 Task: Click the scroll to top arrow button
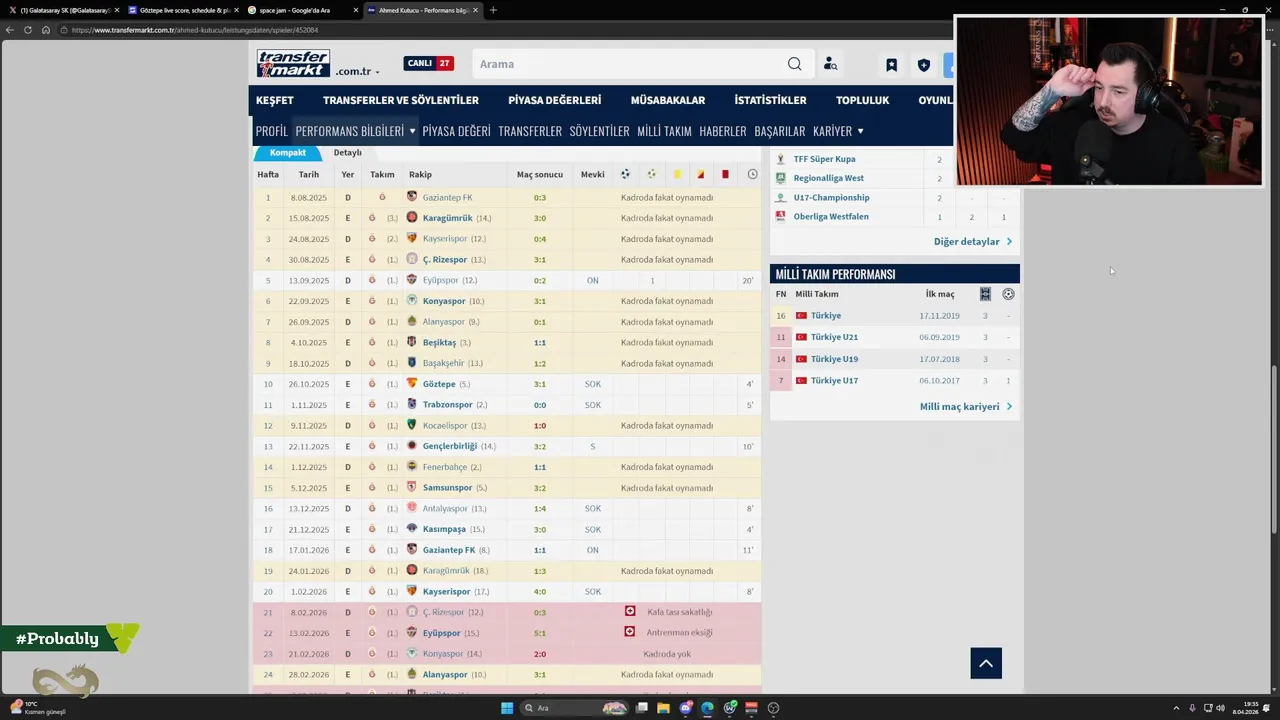[986, 663]
